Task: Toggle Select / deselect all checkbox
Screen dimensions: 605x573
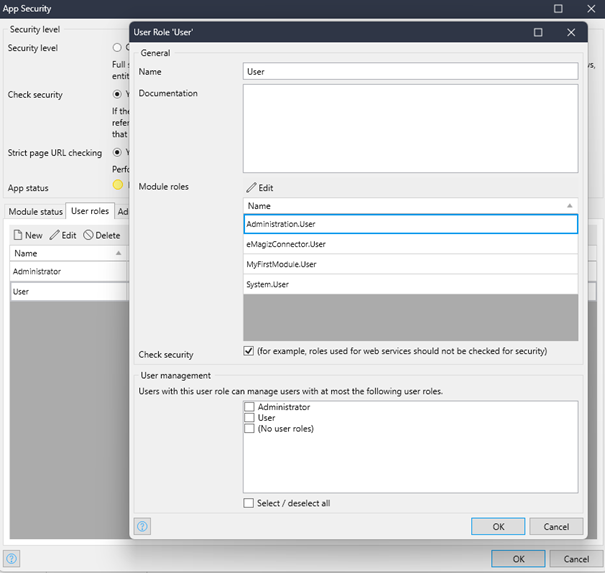Action: pyautogui.click(x=248, y=503)
